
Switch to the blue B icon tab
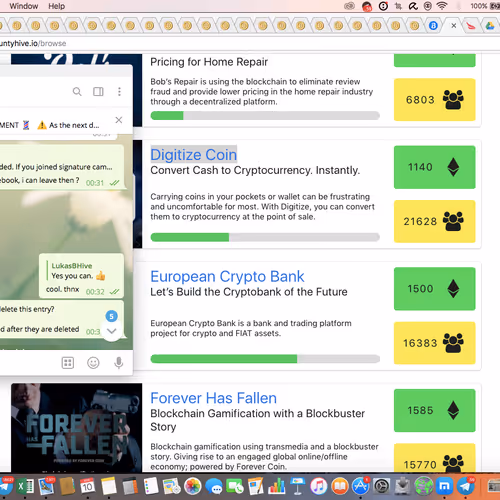pos(433,25)
